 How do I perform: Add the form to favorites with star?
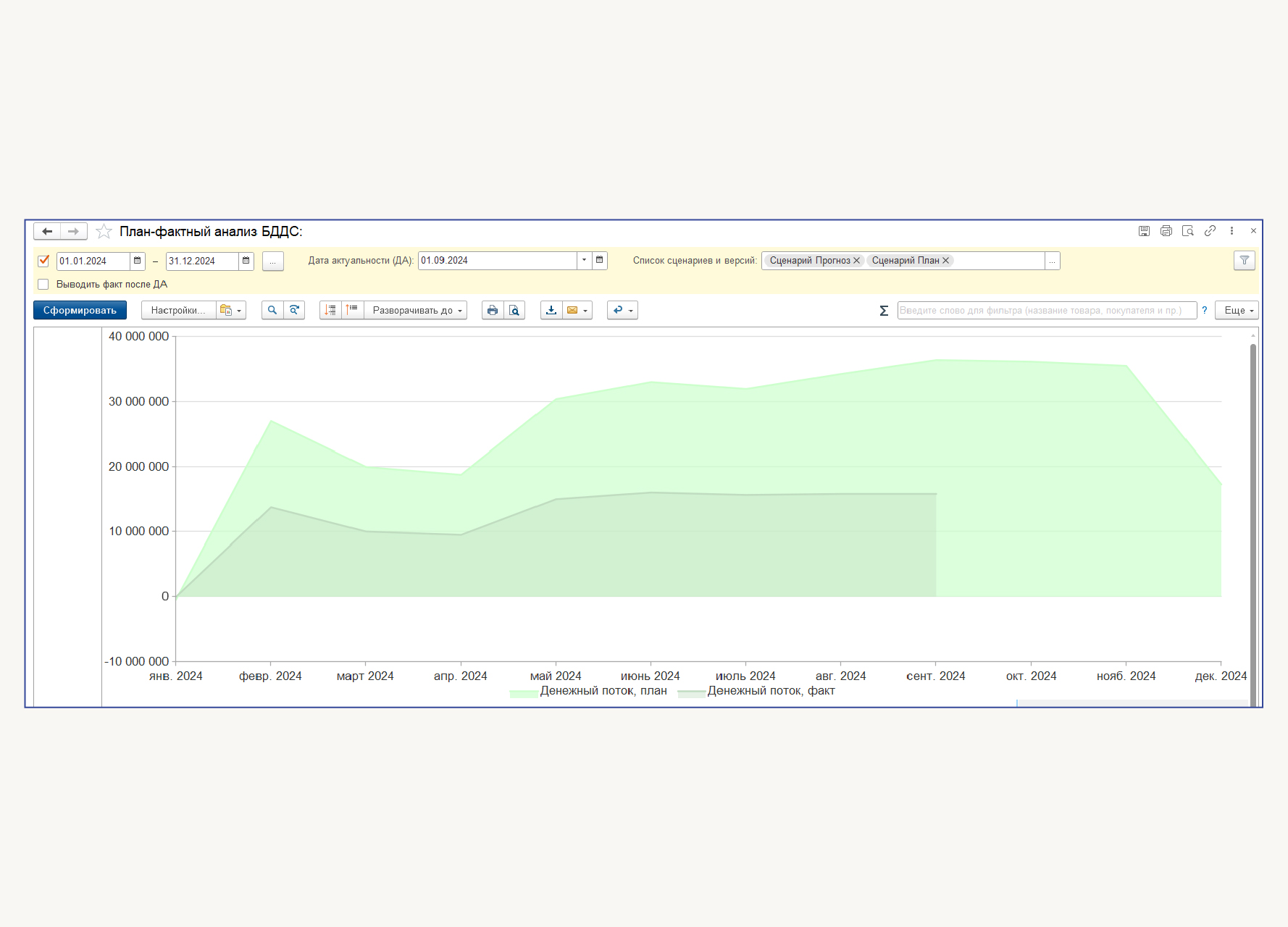click(104, 232)
